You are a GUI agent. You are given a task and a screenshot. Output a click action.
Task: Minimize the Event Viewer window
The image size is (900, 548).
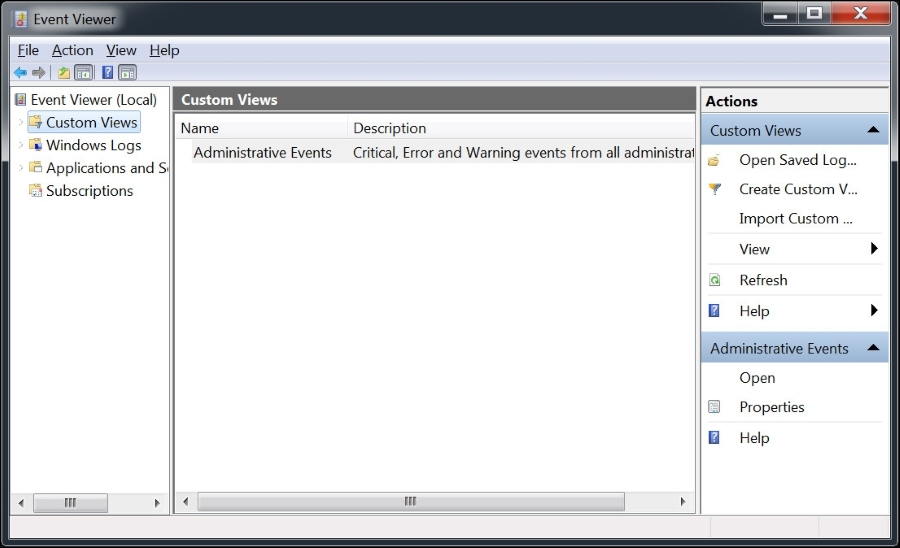pyautogui.click(x=780, y=14)
